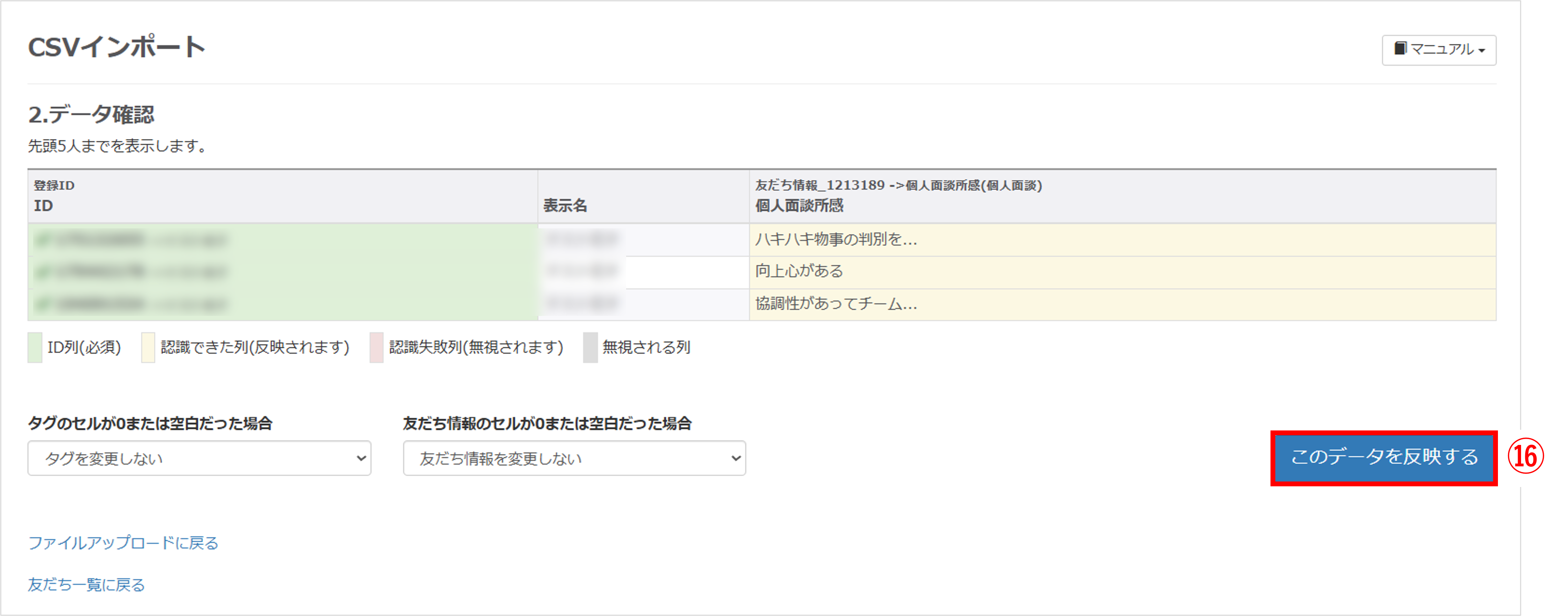The image size is (1568, 616).
Task: Click the yellow 認識できた列 legend swatch
Action: coord(148,347)
